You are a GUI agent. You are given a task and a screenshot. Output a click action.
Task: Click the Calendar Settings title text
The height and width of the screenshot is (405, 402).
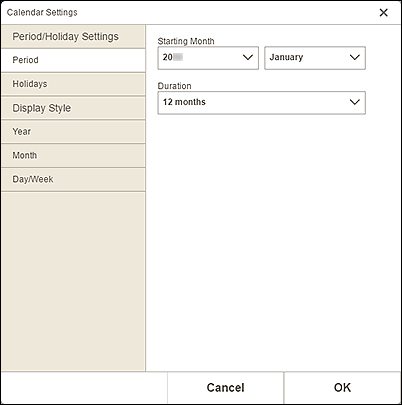click(x=42, y=12)
